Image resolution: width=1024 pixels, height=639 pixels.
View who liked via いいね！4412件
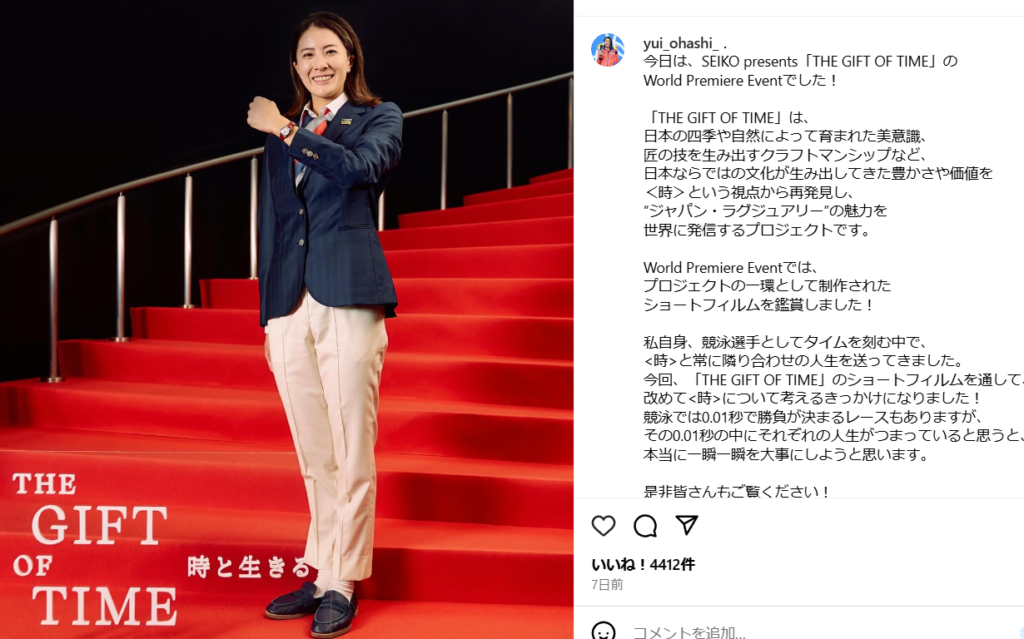(x=643, y=564)
